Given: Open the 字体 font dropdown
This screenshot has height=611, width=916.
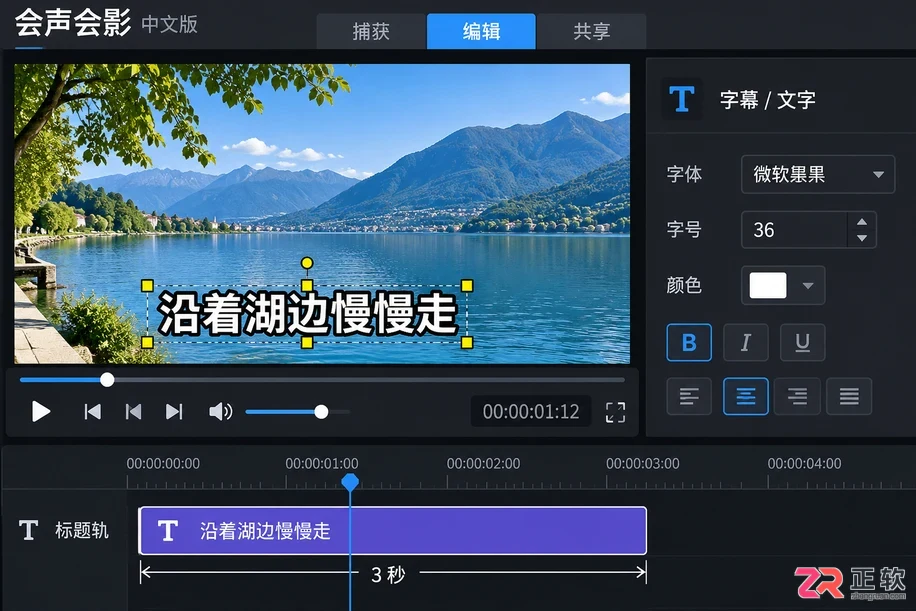Looking at the screenshot, I should coord(818,174).
